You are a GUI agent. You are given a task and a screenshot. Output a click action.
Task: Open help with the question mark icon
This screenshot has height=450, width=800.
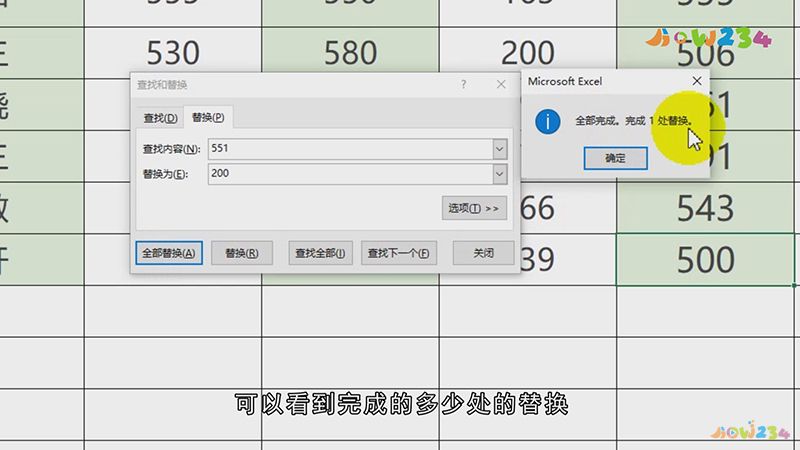463,84
